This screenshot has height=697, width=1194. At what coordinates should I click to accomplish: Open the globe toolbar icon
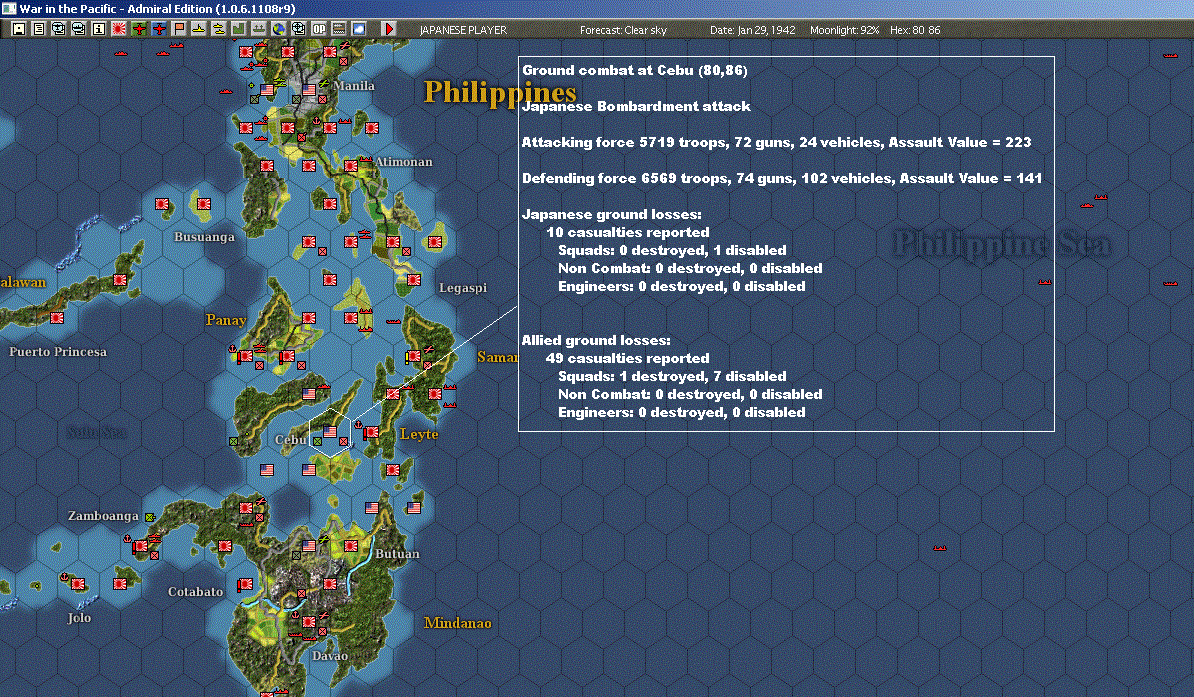pyautogui.click(x=279, y=29)
